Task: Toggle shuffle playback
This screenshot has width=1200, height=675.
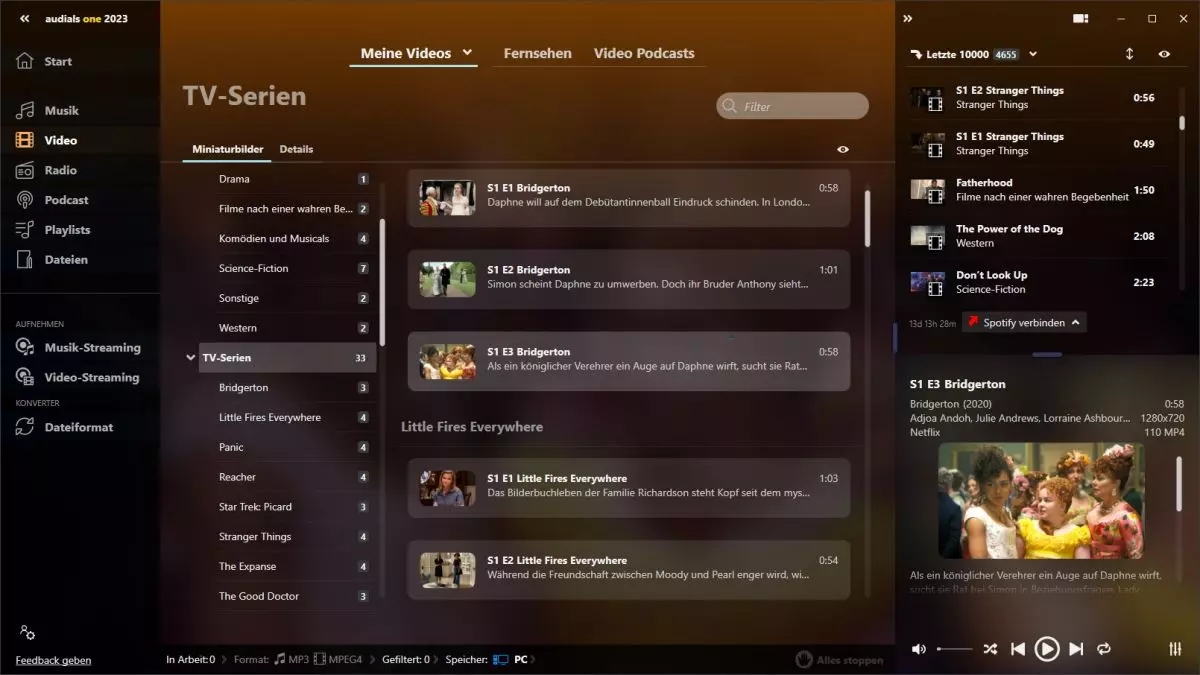Action: point(989,649)
